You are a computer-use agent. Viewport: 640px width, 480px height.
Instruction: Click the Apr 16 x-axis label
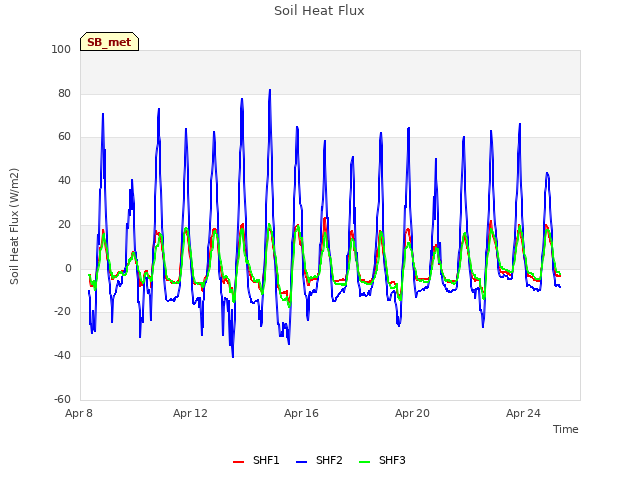coord(301,413)
